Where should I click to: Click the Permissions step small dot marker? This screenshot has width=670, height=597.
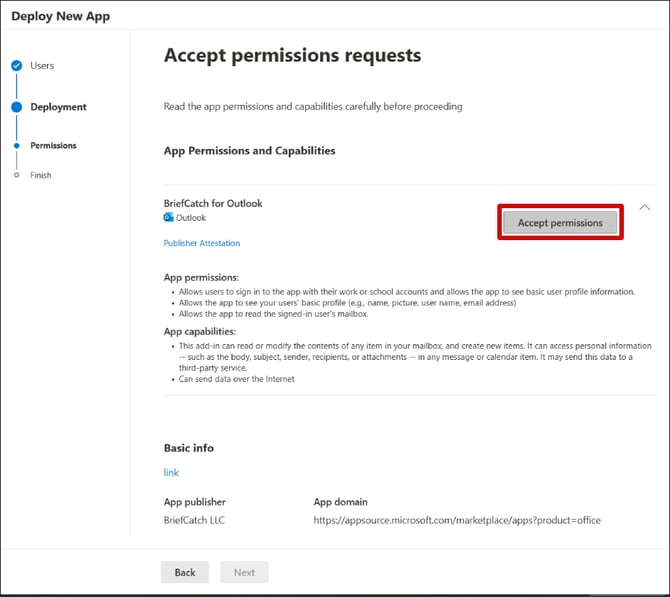[x=17, y=146]
